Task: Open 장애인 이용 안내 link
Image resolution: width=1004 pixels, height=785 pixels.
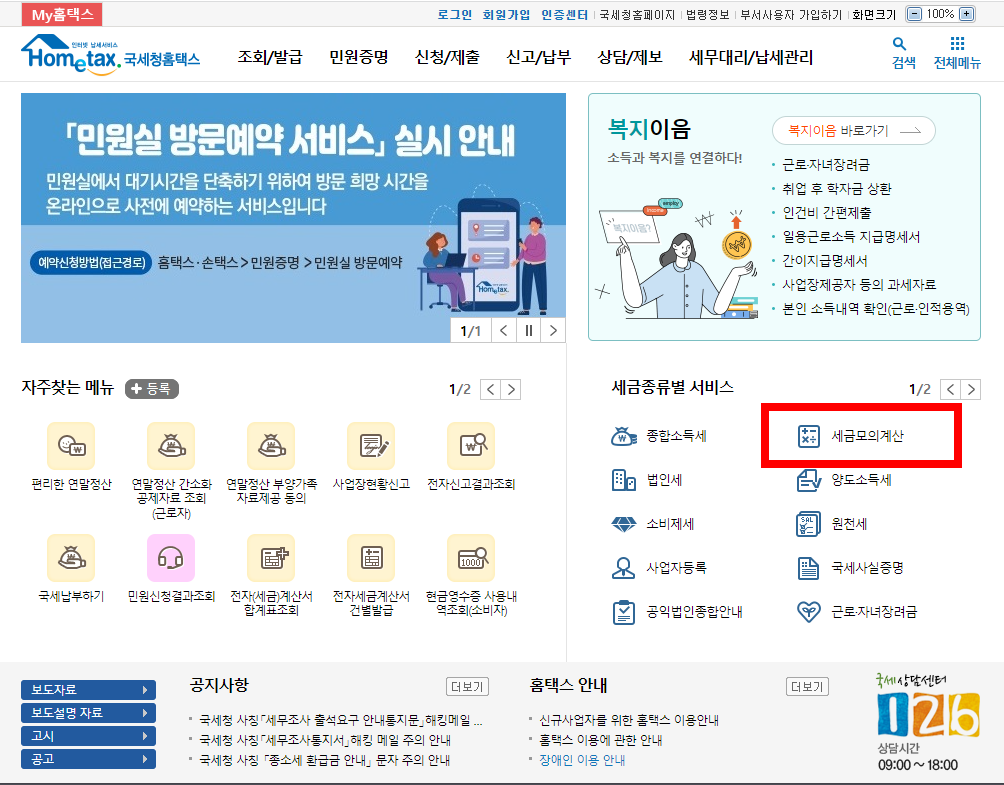Action: 582,760
